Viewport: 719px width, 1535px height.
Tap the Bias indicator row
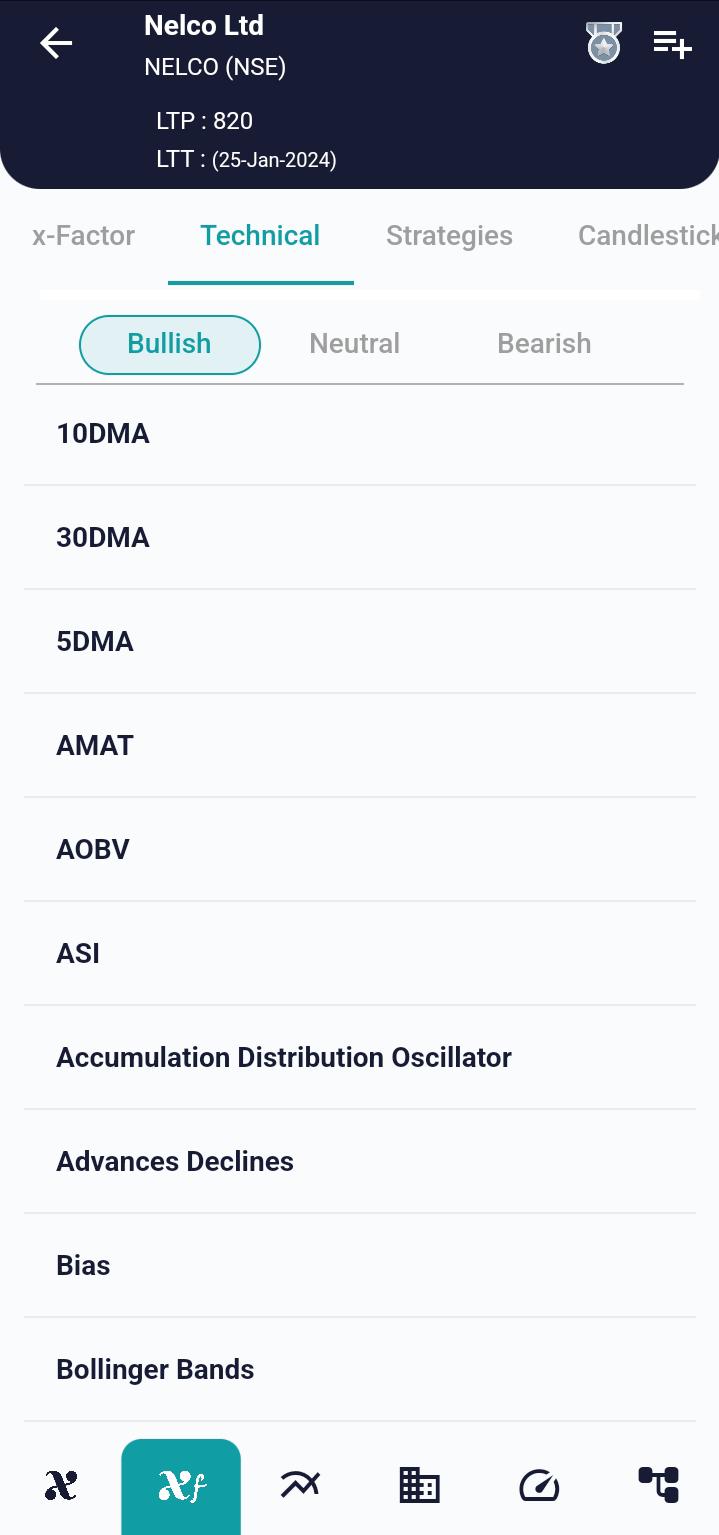tap(360, 1264)
